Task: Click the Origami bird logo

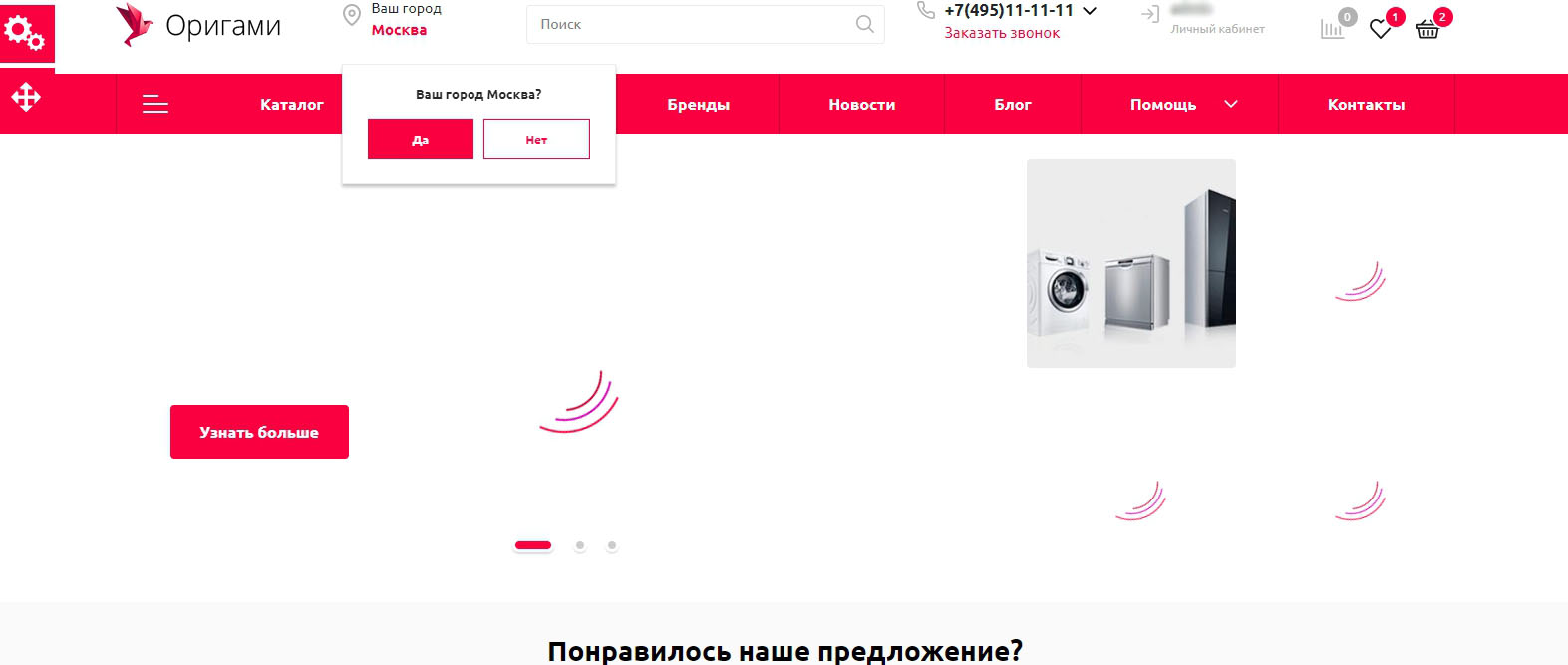Action: pyautogui.click(x=133, y=25)
